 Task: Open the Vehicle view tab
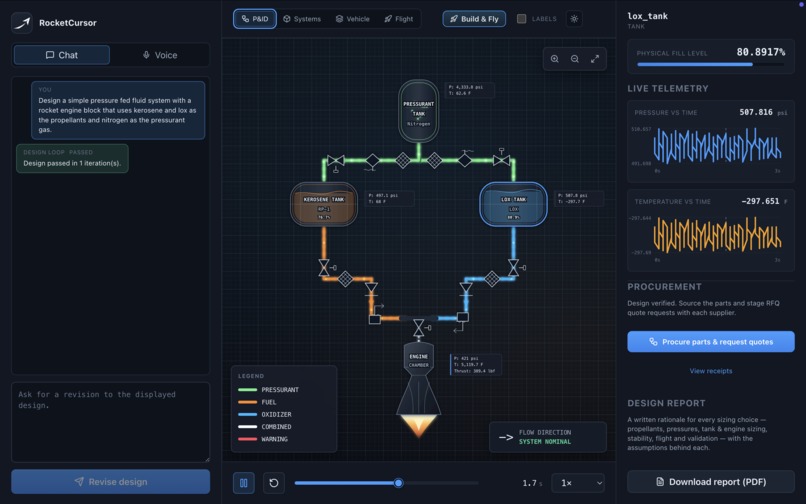(353, 19)
